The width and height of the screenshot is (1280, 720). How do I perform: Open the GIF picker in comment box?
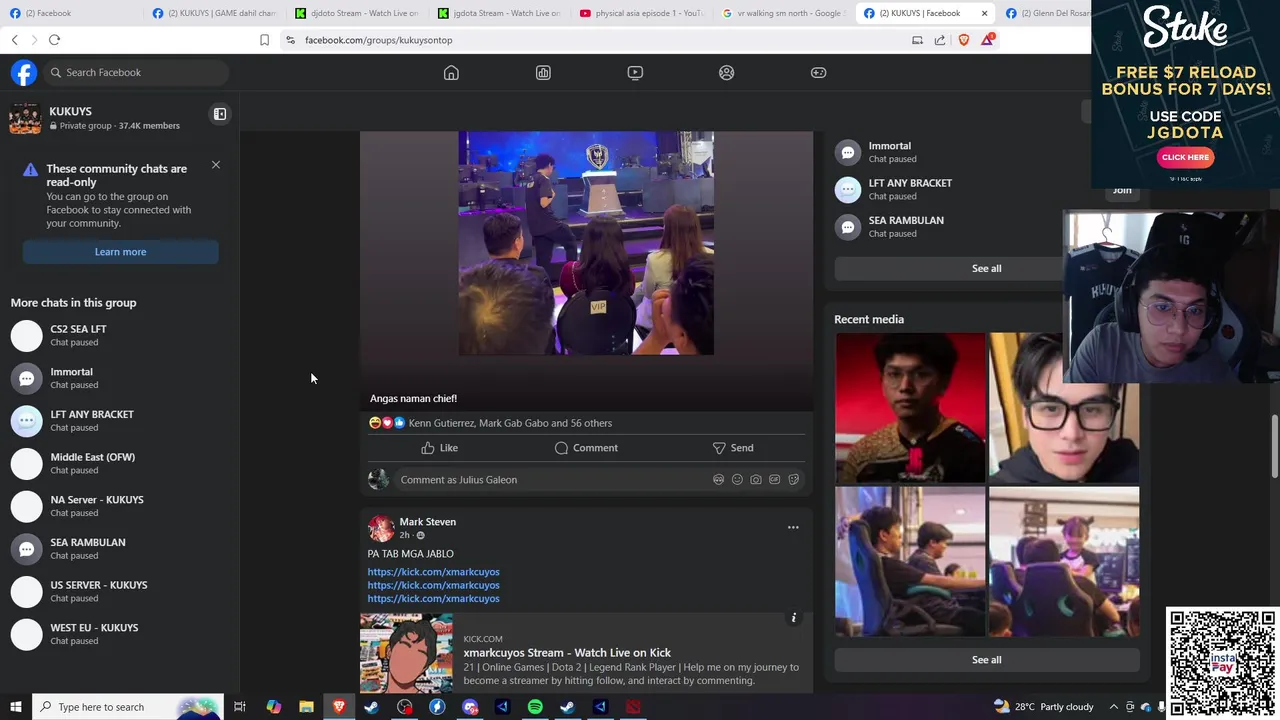coord(775,480)
